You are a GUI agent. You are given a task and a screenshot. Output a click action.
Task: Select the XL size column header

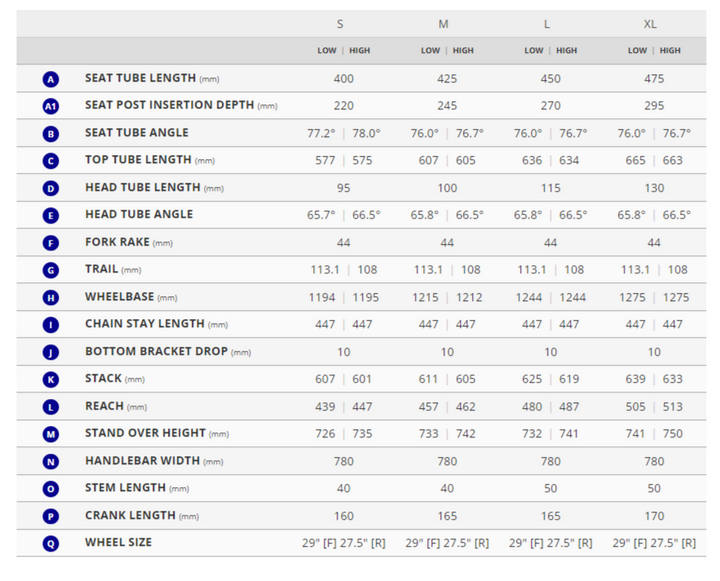(x=650, y=24)
